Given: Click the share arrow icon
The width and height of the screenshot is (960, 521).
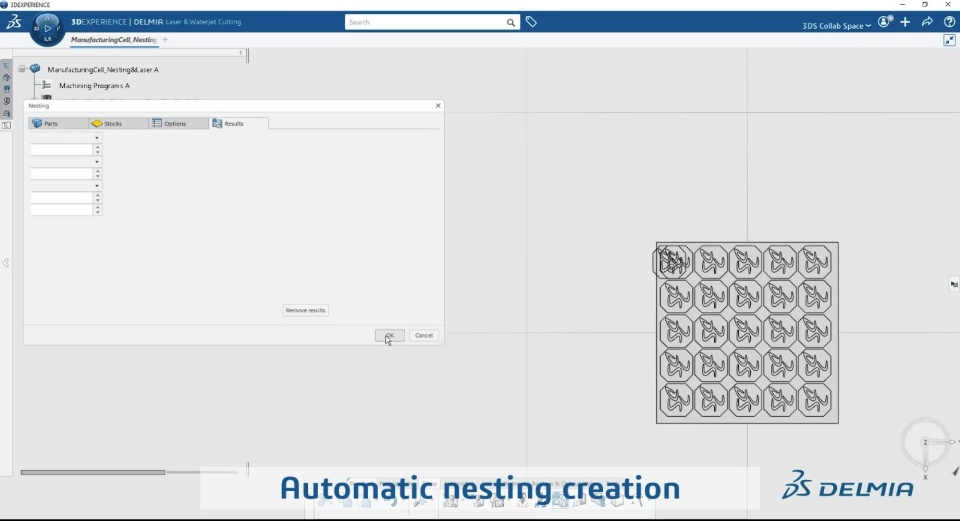Looking at the screenshot, I should [x=927, y=22].
